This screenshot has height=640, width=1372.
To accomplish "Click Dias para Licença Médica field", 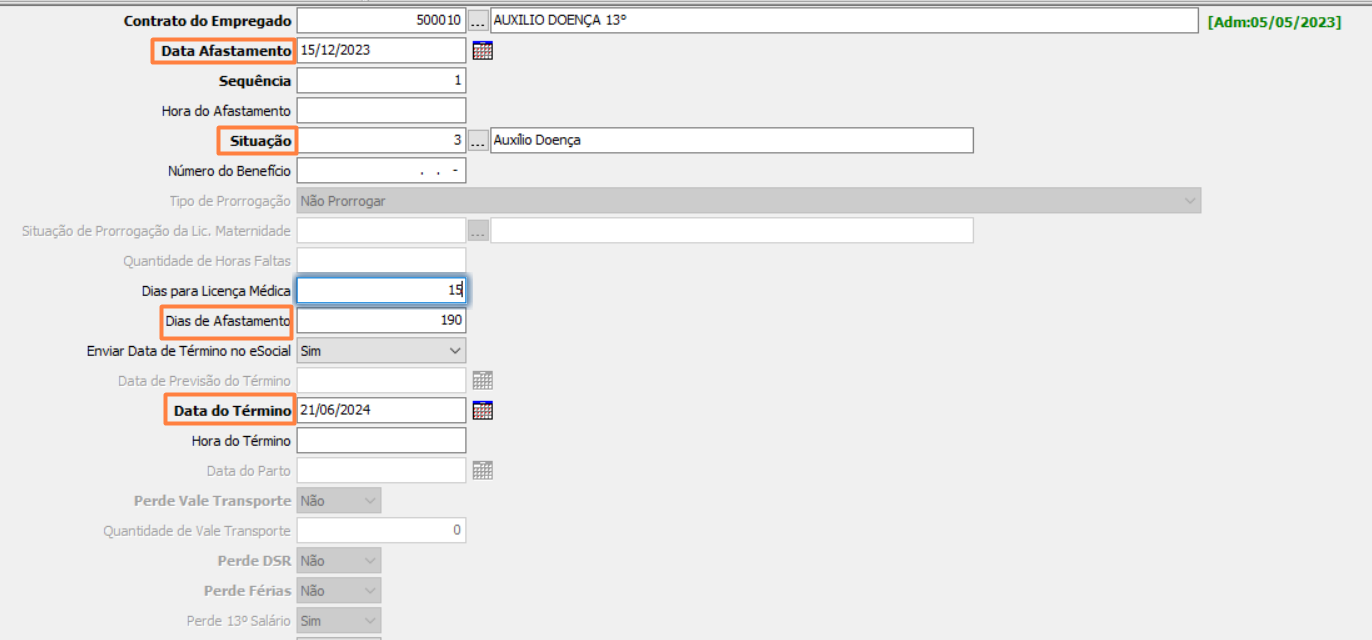I will coord(380,291).
